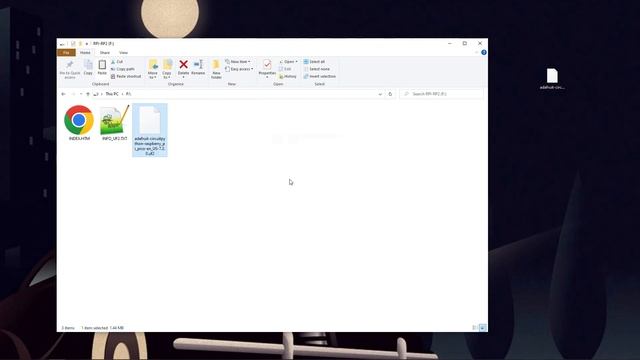Open the Properties dropdown arrow

coord(267,77)
